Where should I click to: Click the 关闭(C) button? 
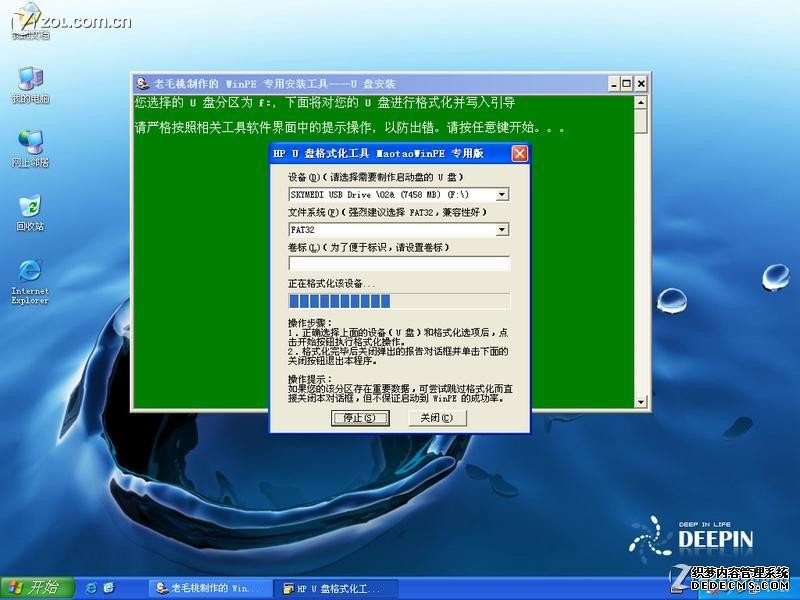pyautogui.click(x=437, y=418)
